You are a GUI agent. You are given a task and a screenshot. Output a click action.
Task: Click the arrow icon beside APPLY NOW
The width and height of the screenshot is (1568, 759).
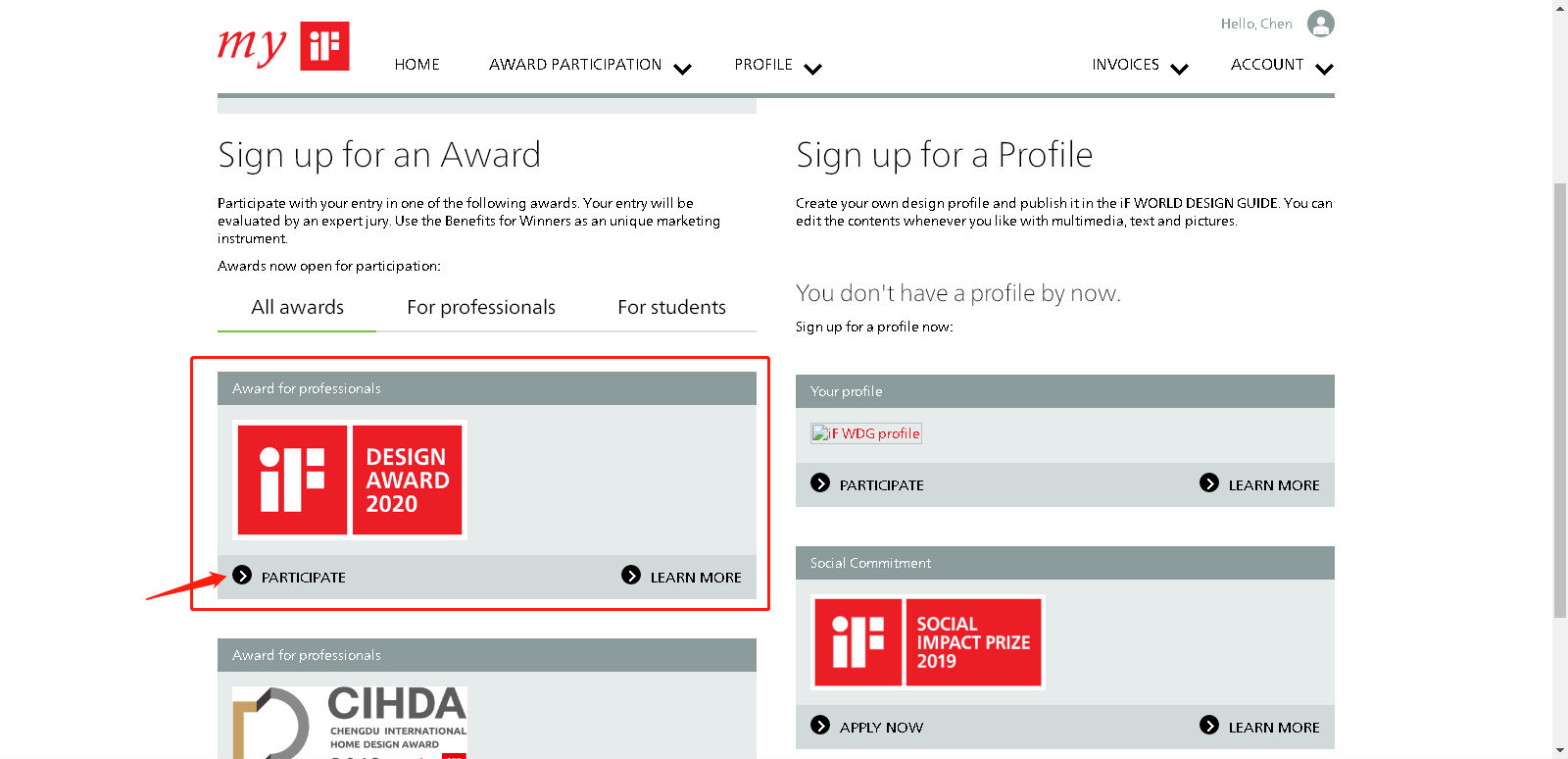point(820,726)
